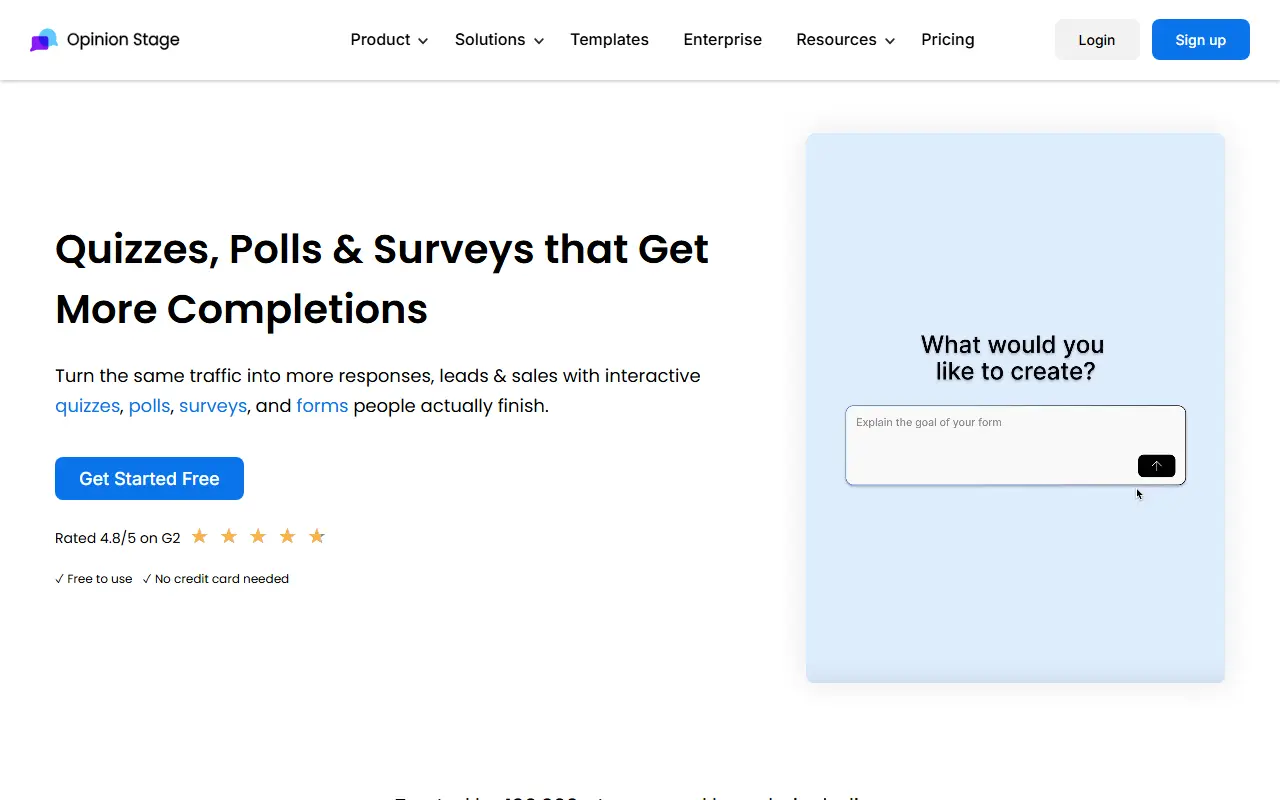
Task: Follow the polls link
Action: tap(150, 406)
